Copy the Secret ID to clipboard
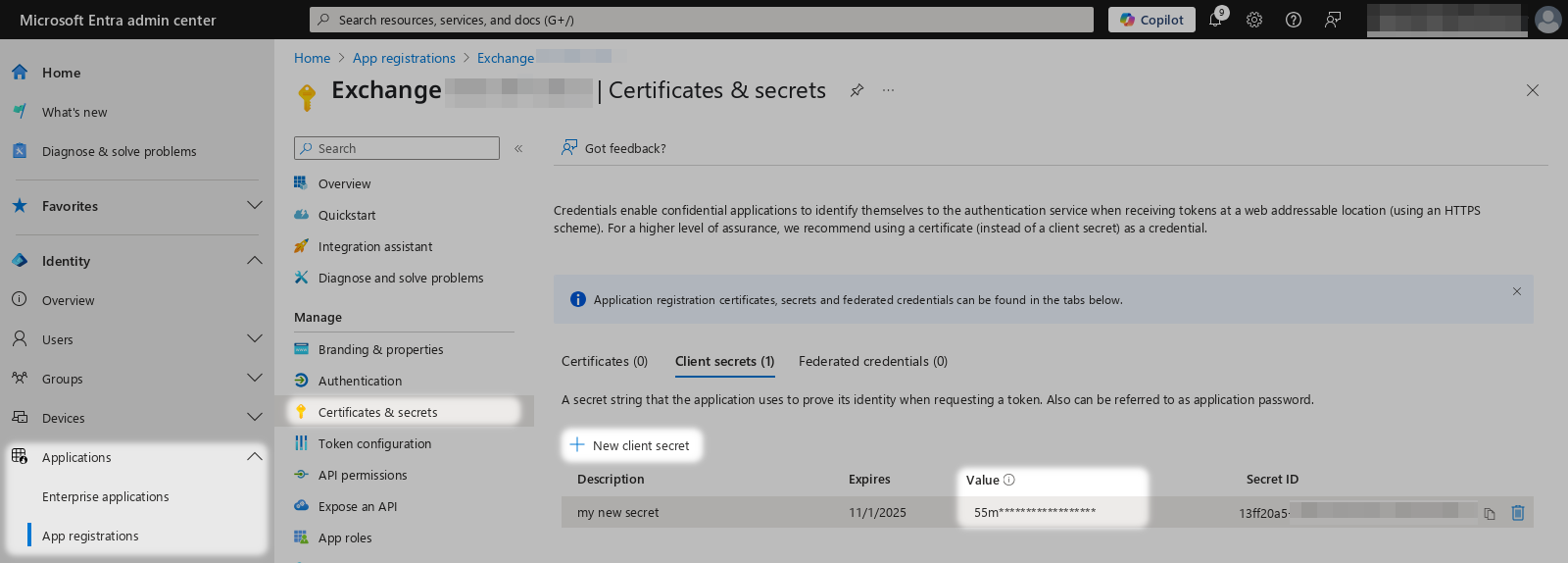 1490,513
